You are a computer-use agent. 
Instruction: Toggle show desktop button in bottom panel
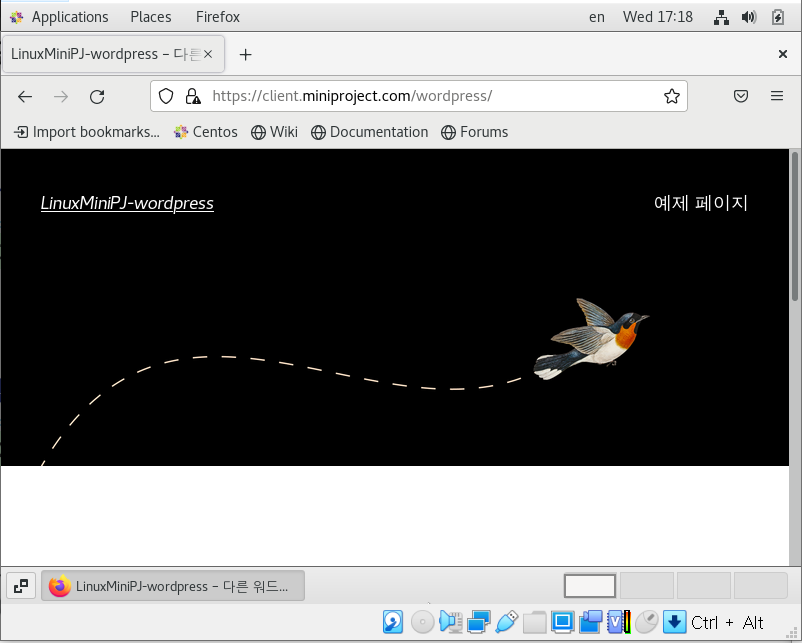(21, 586)
